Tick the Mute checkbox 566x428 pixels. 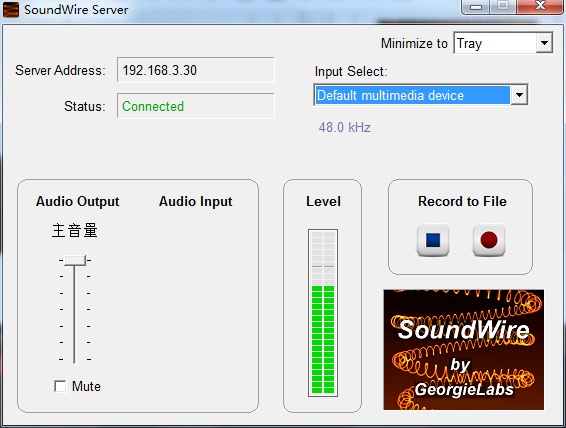(60, 386)
